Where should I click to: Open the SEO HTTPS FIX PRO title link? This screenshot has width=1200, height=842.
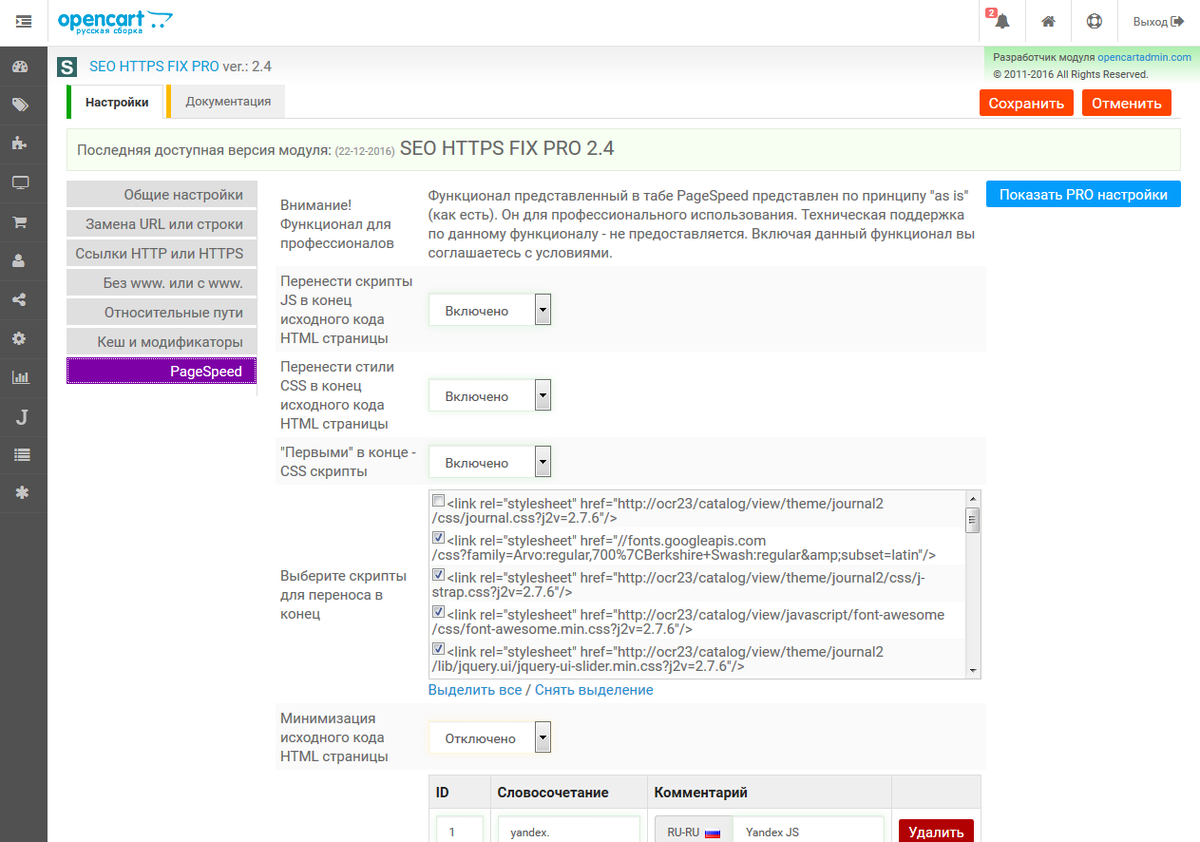coord(154,67)
